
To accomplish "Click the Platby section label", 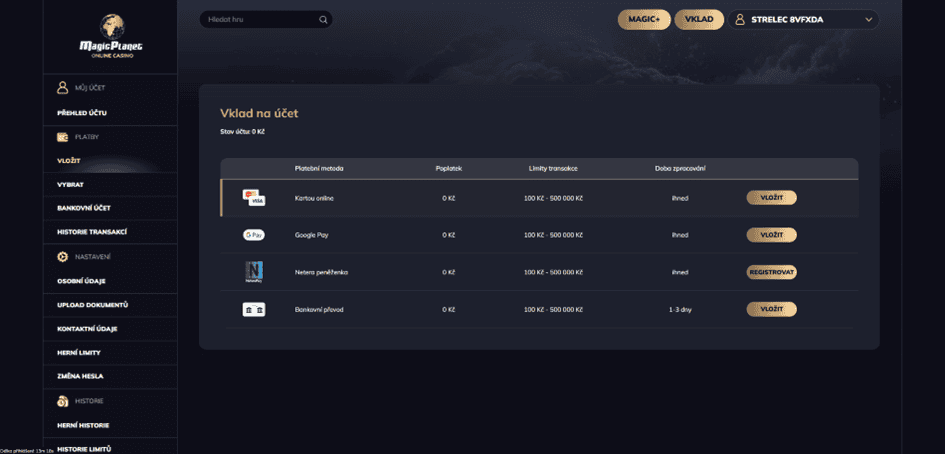I will click(87, 137).
